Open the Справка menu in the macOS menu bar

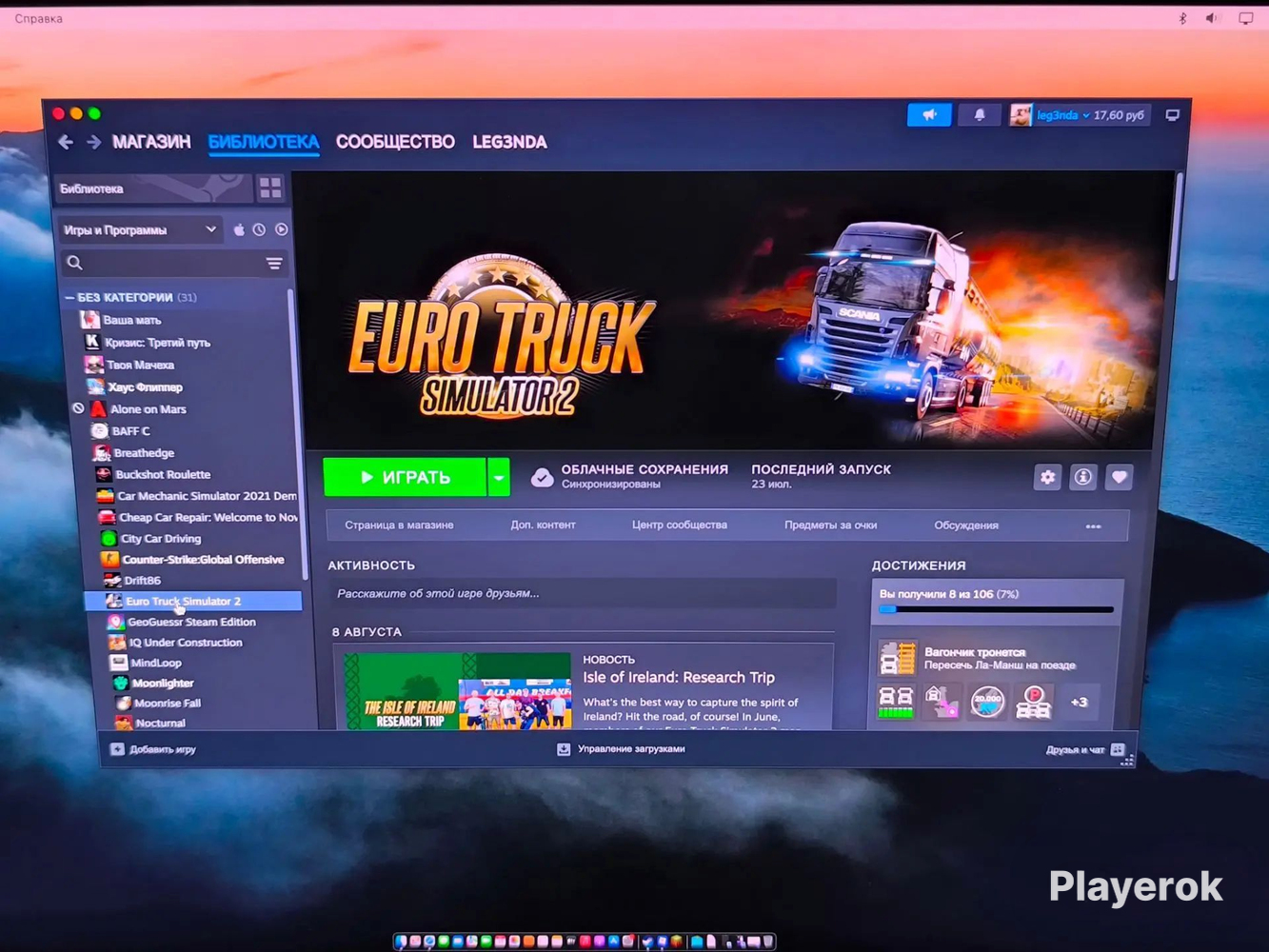39,18
